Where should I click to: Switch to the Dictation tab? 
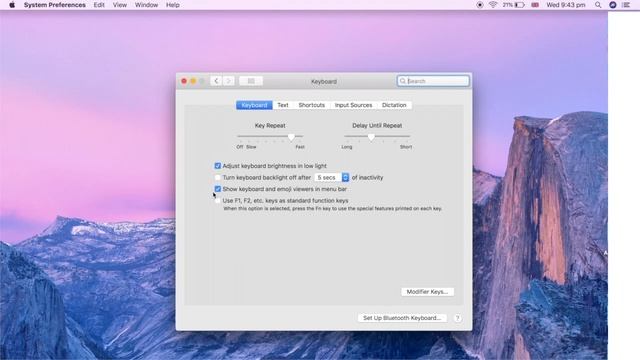click(x=394, y=105)
